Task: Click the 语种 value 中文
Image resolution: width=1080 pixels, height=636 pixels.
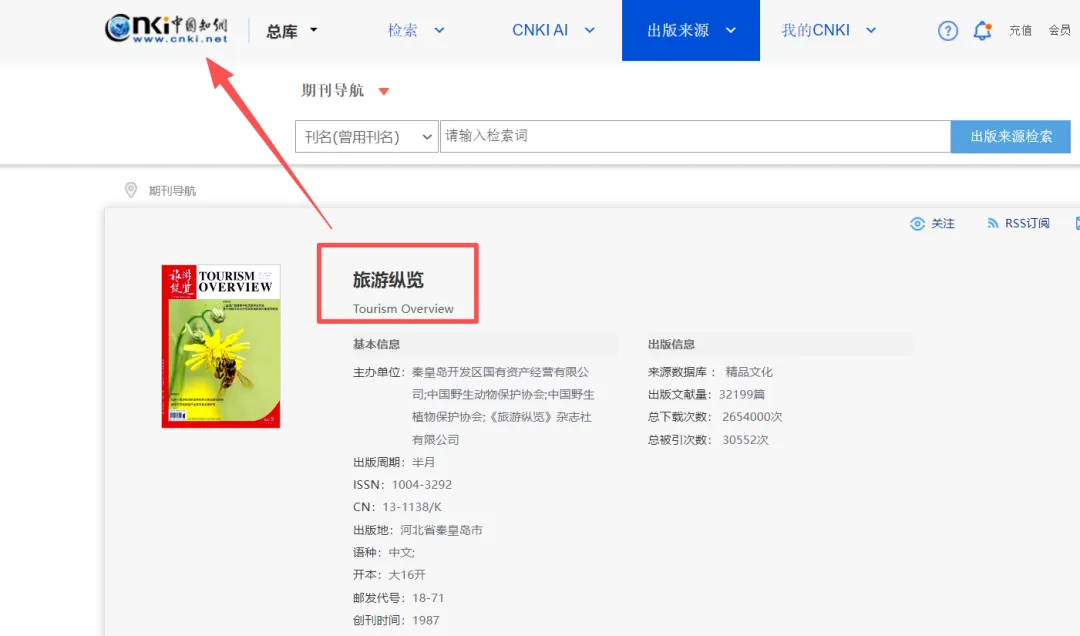Action: [401, 553]
